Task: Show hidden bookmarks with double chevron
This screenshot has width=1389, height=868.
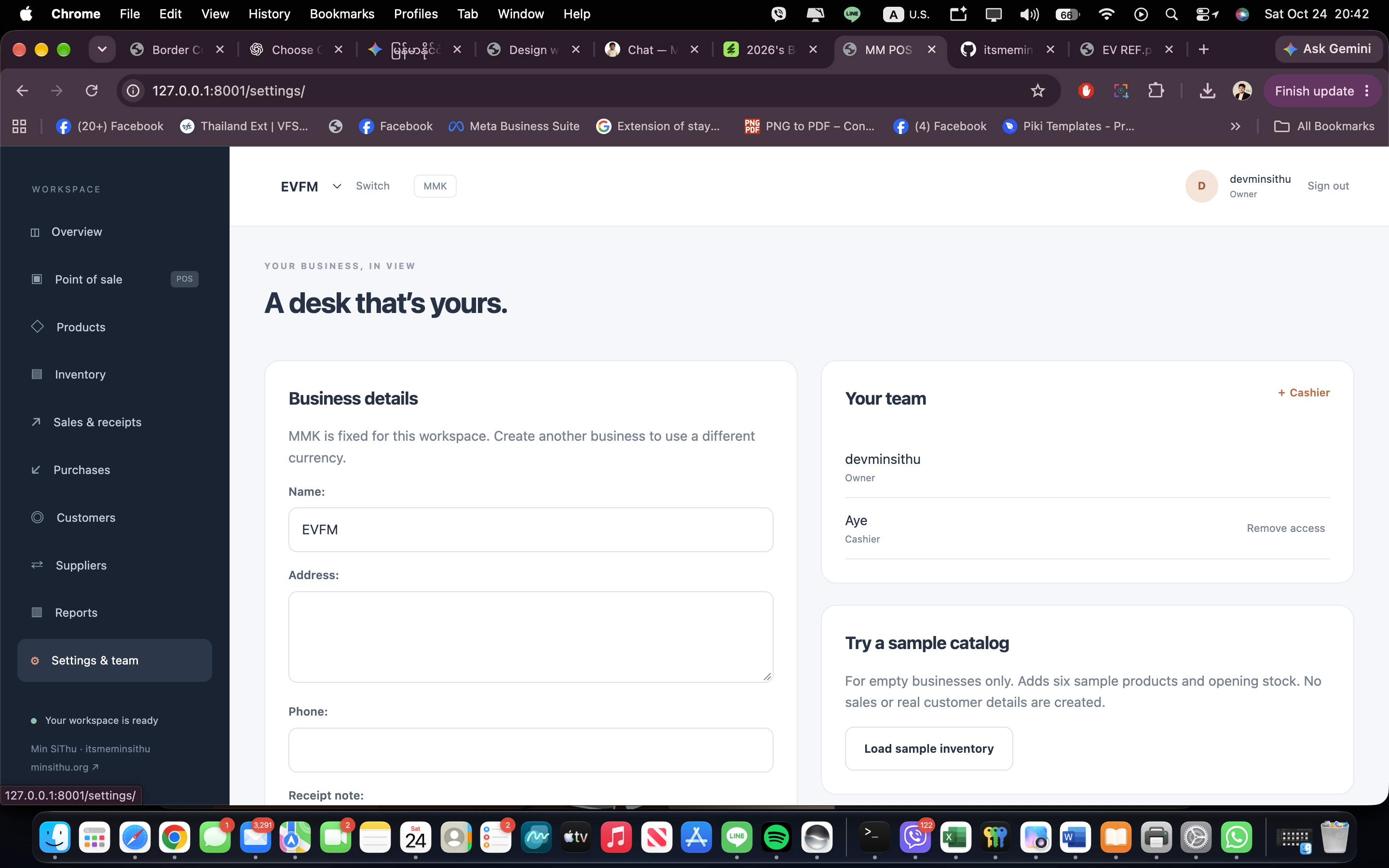Action: 1235,126
